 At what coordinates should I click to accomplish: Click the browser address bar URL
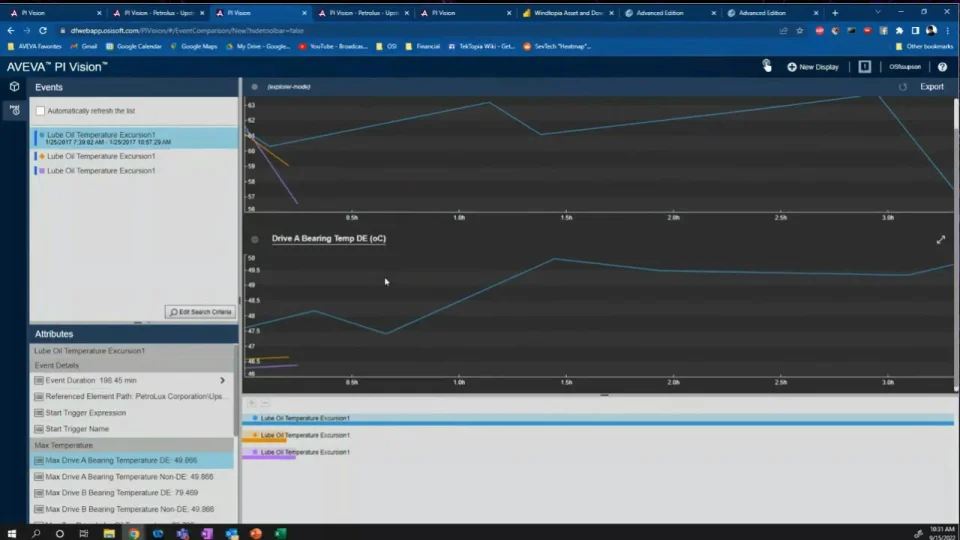coord(187,30)
